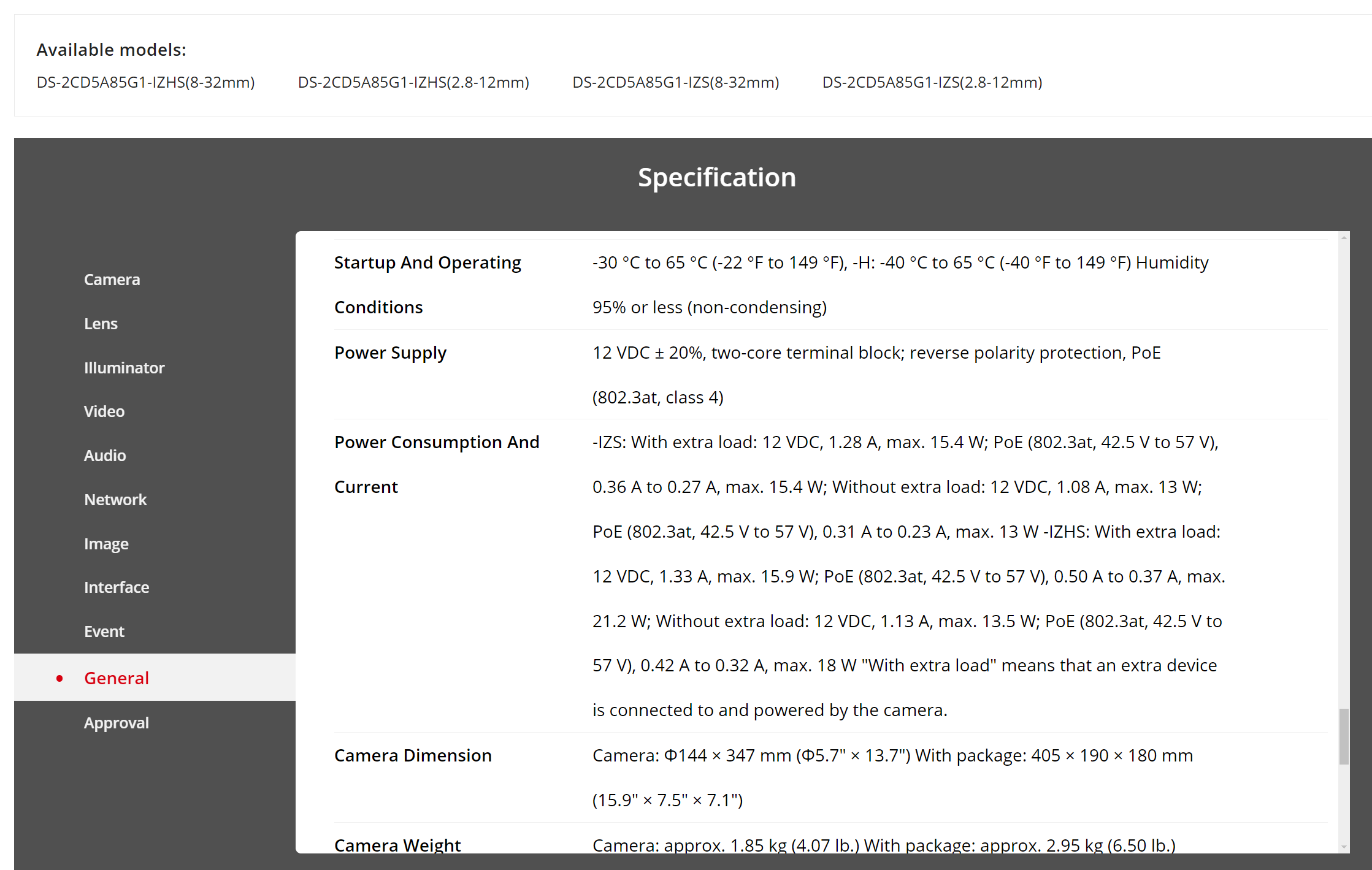Viewport: 1372px width, 870px height.
Task: Select DS-2CD5A85G1-IZS(8-32mm) model
Action: pos(674,82)
